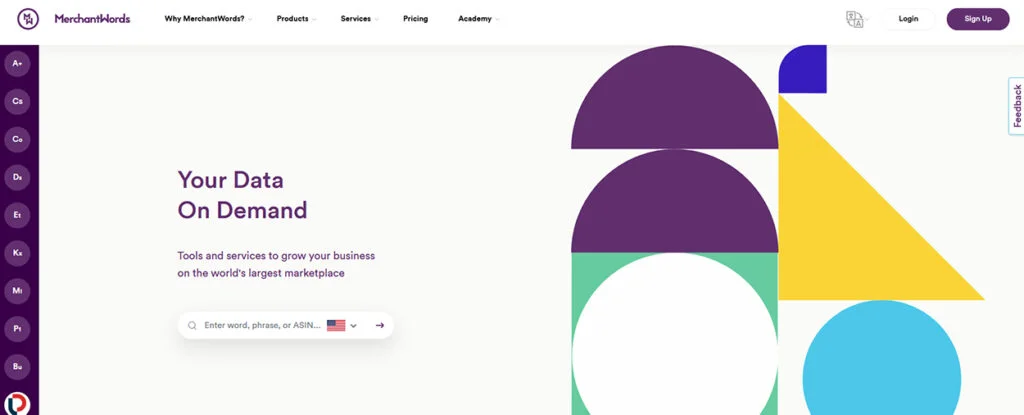Select the Ks sidebar icon
Screen dimensions: 1024x415
18,253
